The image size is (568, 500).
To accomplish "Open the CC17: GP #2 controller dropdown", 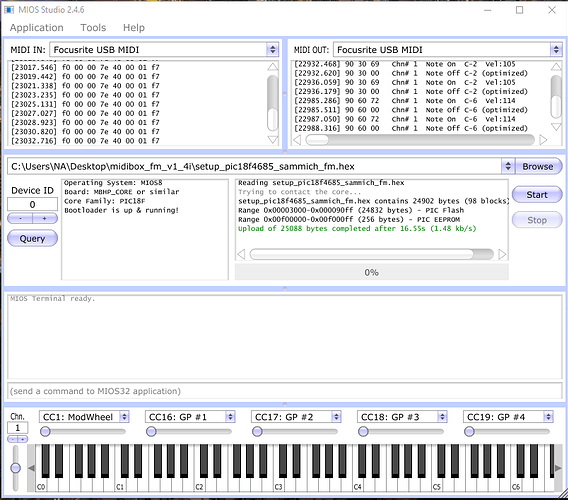I will [336, 417].
